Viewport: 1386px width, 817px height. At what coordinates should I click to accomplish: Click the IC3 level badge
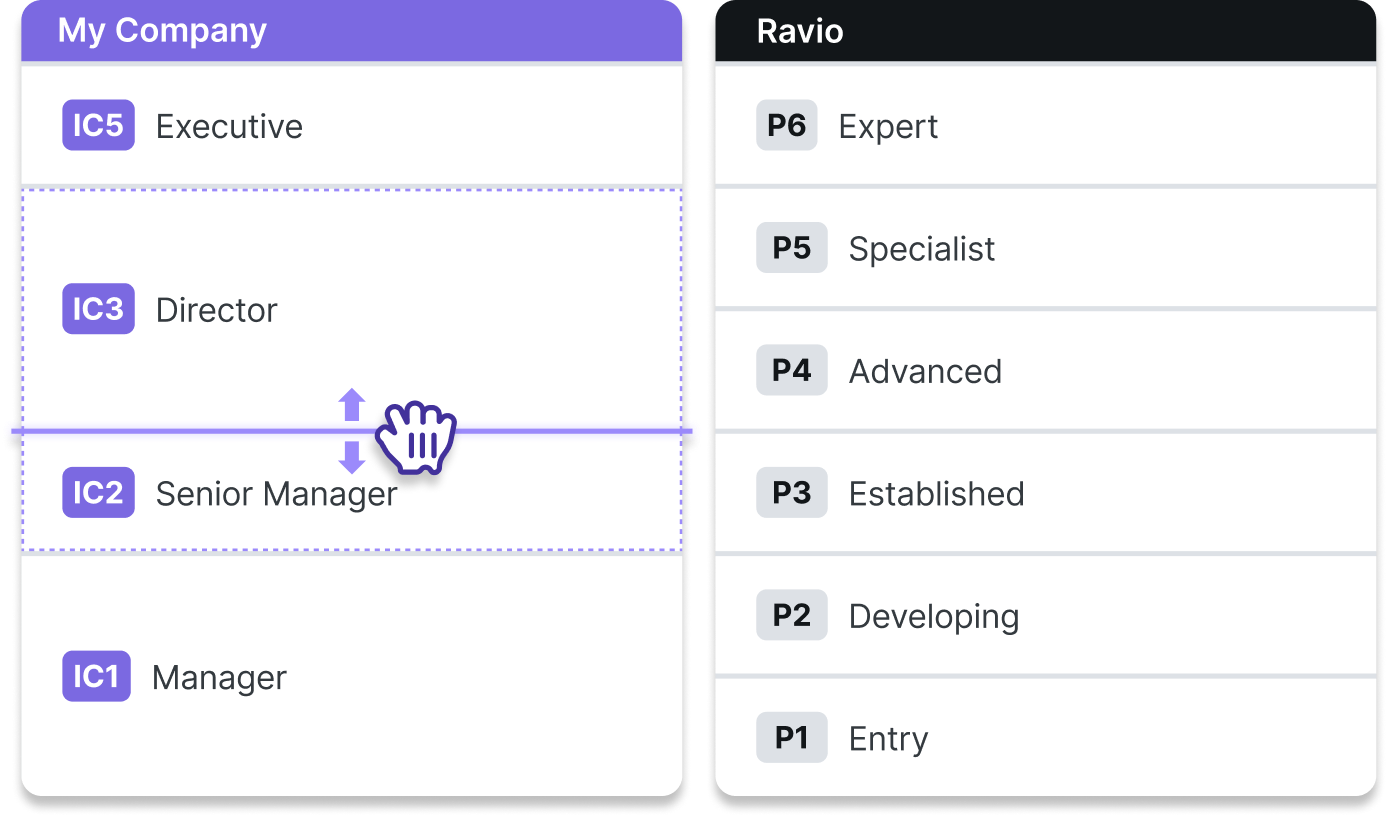click(x=98, y=309)
